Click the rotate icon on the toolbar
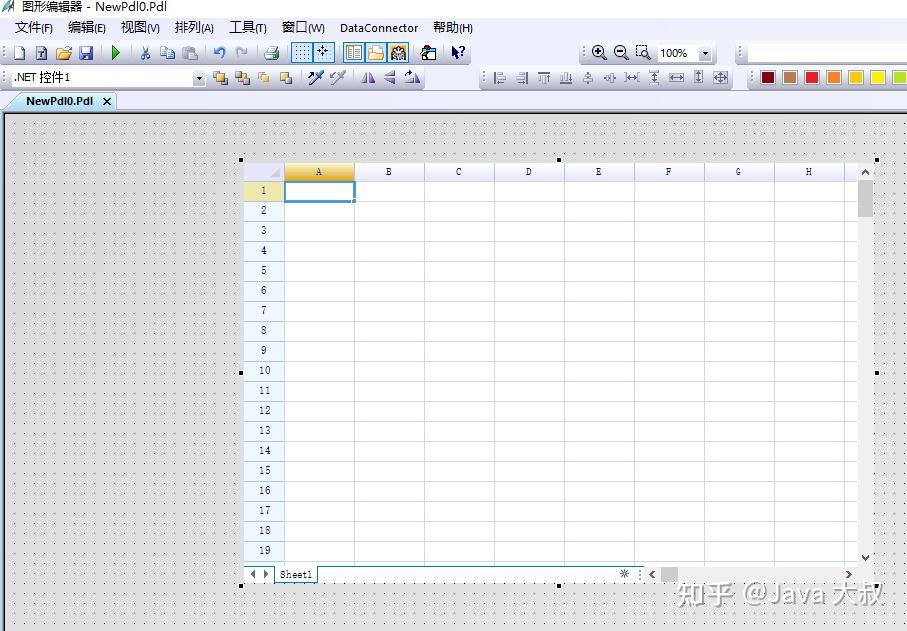 coord(411,77)
